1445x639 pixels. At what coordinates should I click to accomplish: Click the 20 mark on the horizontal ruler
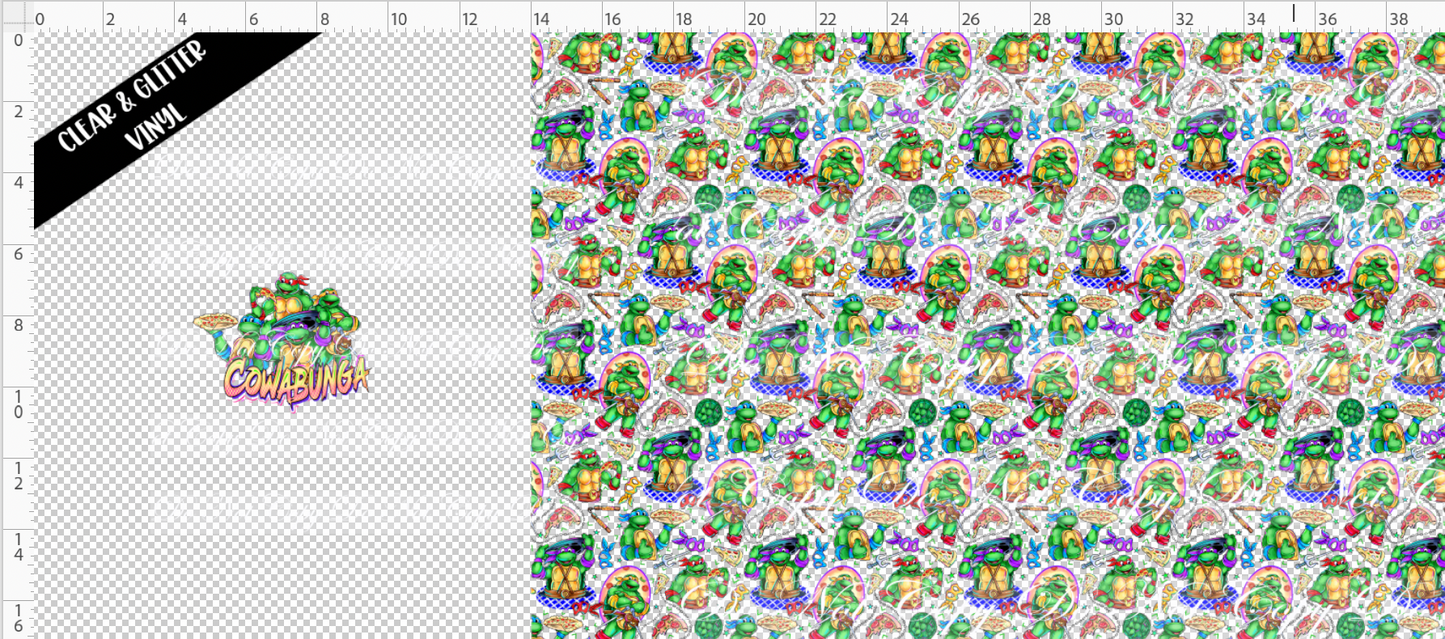(755, 19)
